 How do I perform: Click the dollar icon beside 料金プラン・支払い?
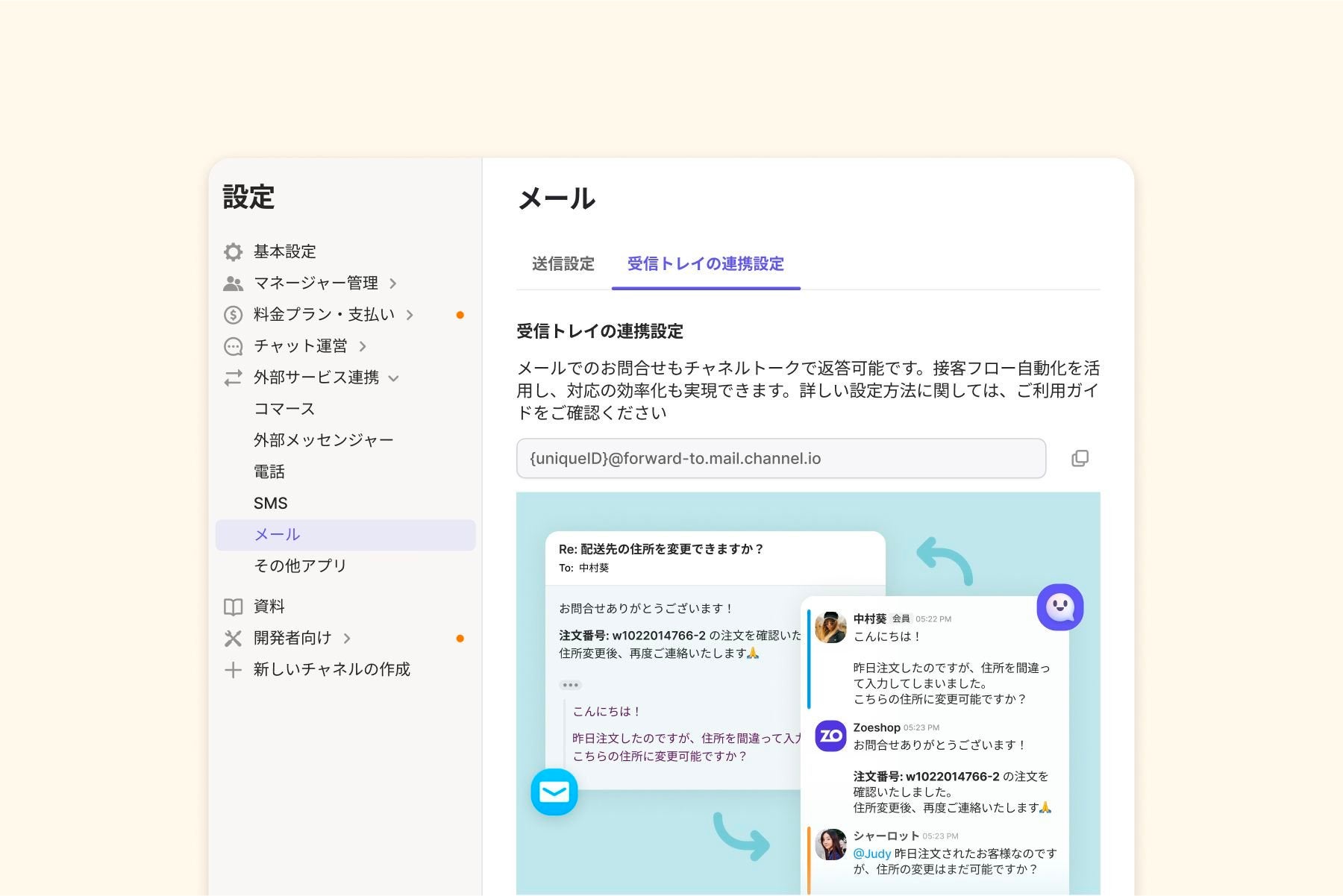[x=233, y=315]
